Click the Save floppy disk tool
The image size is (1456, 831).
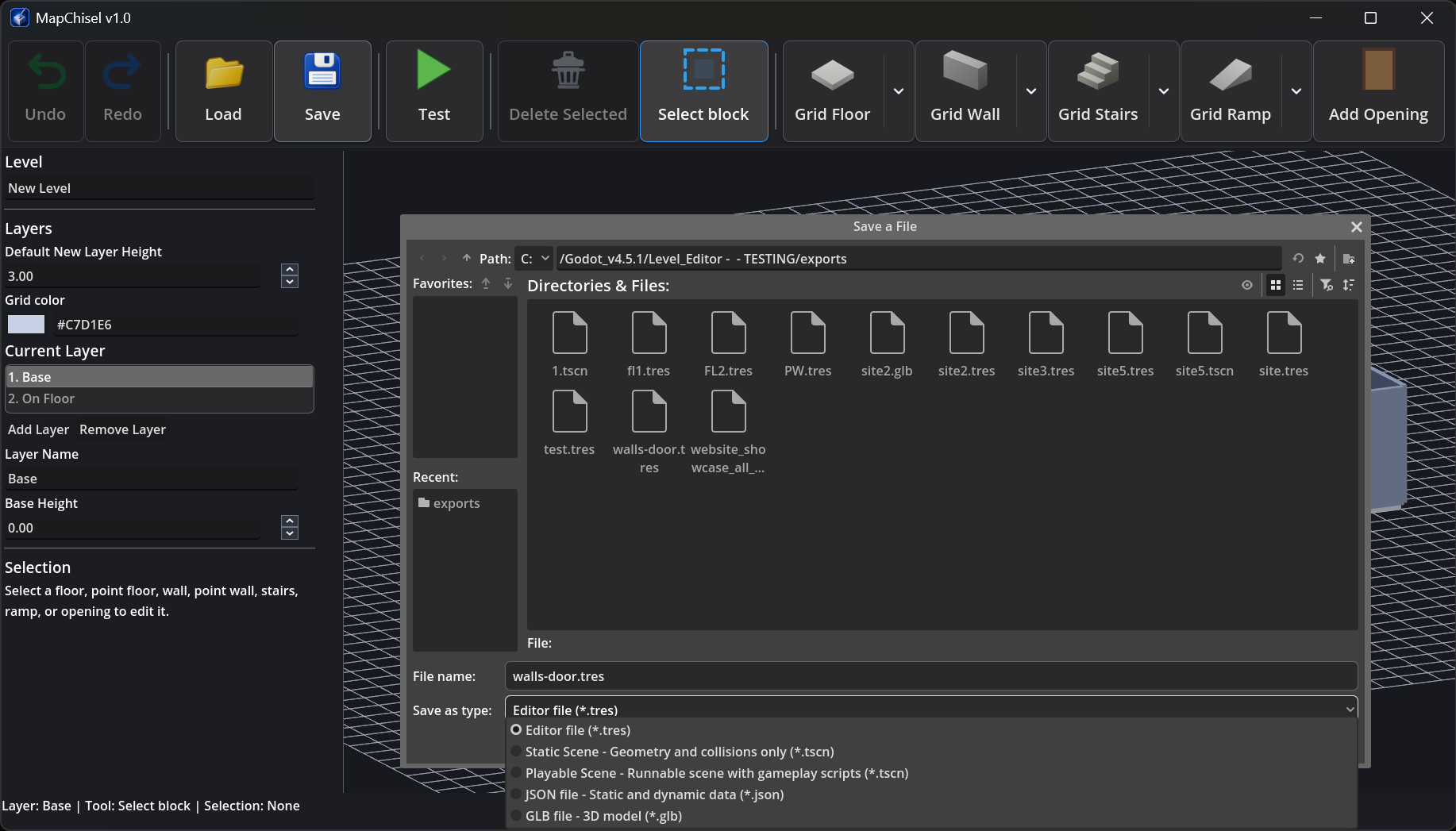pos(322,91)
